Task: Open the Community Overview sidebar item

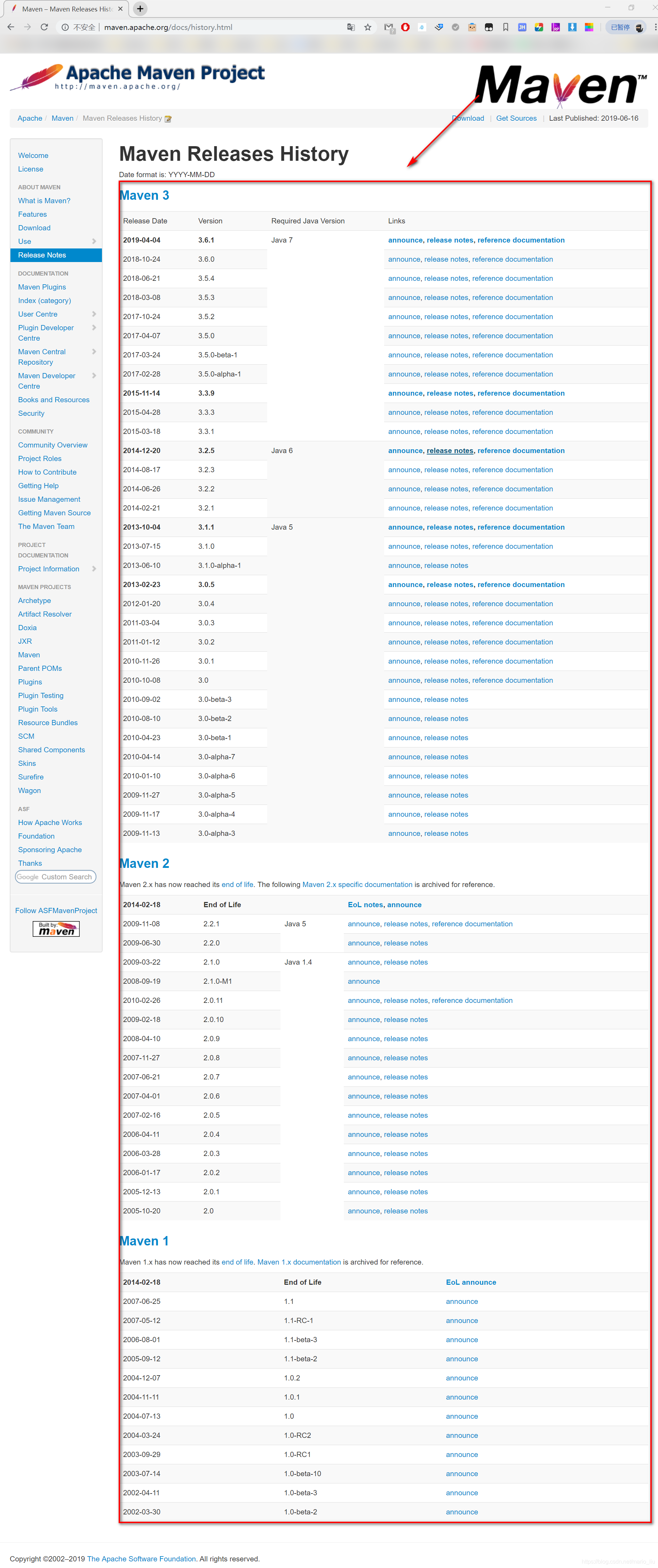Action: coord(52,445)
